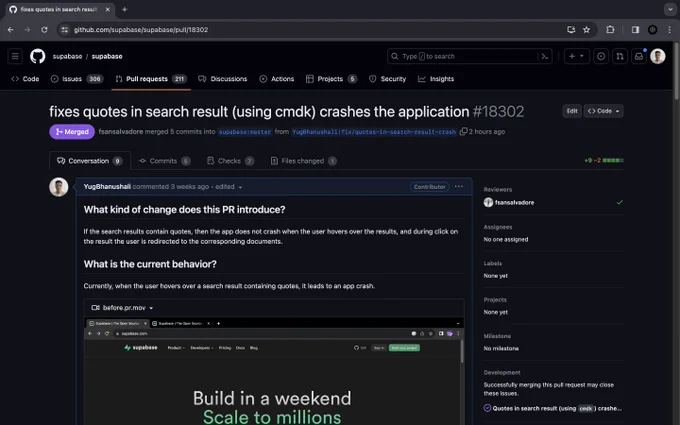
Task: Open the command palette icon in search
Action: pos(545,56)
